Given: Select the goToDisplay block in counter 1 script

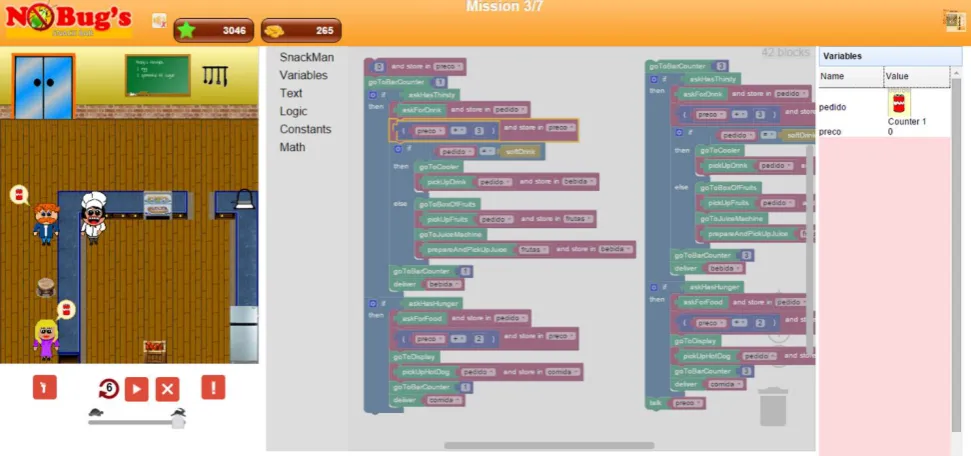Looking at the screenshot, I should (414, 357).
